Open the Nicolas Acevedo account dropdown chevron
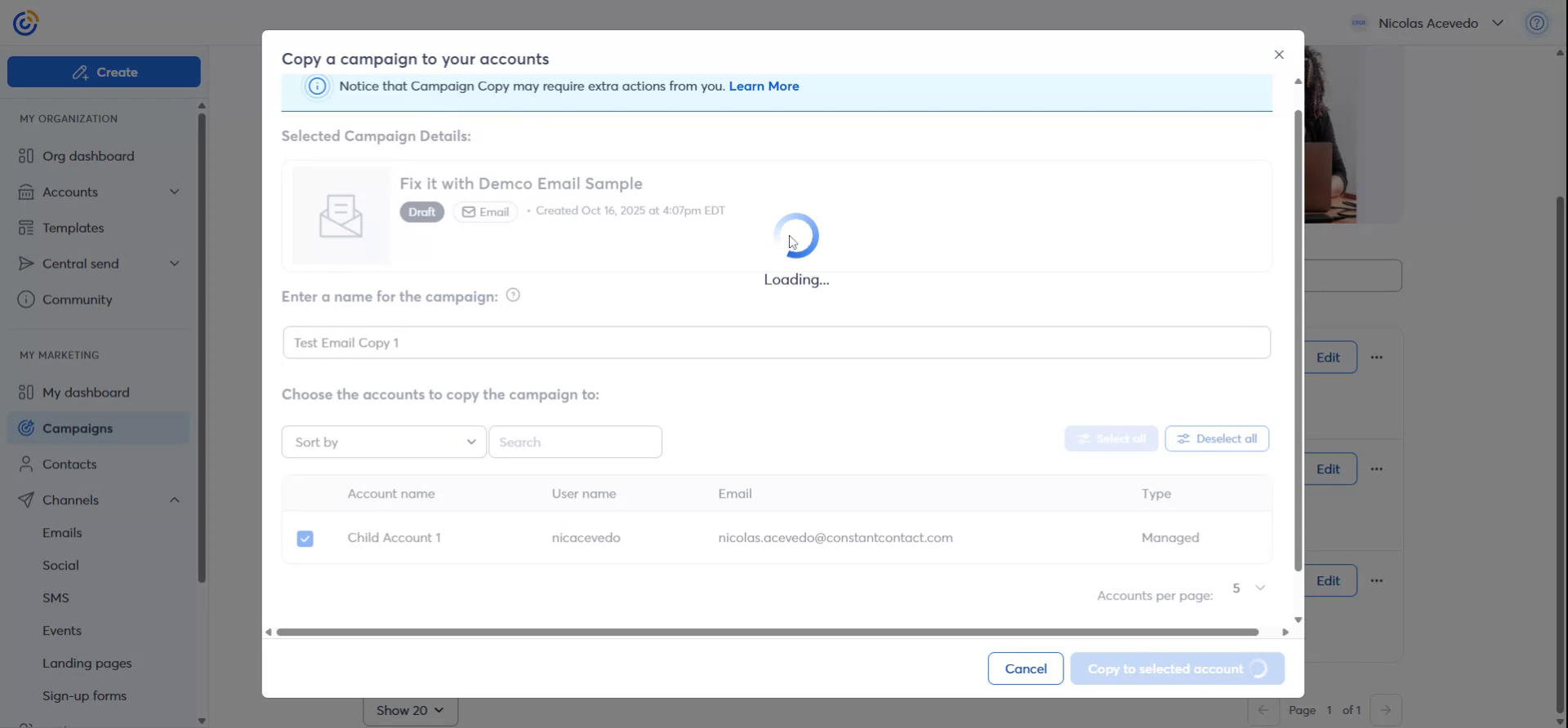 [1498, 23]
